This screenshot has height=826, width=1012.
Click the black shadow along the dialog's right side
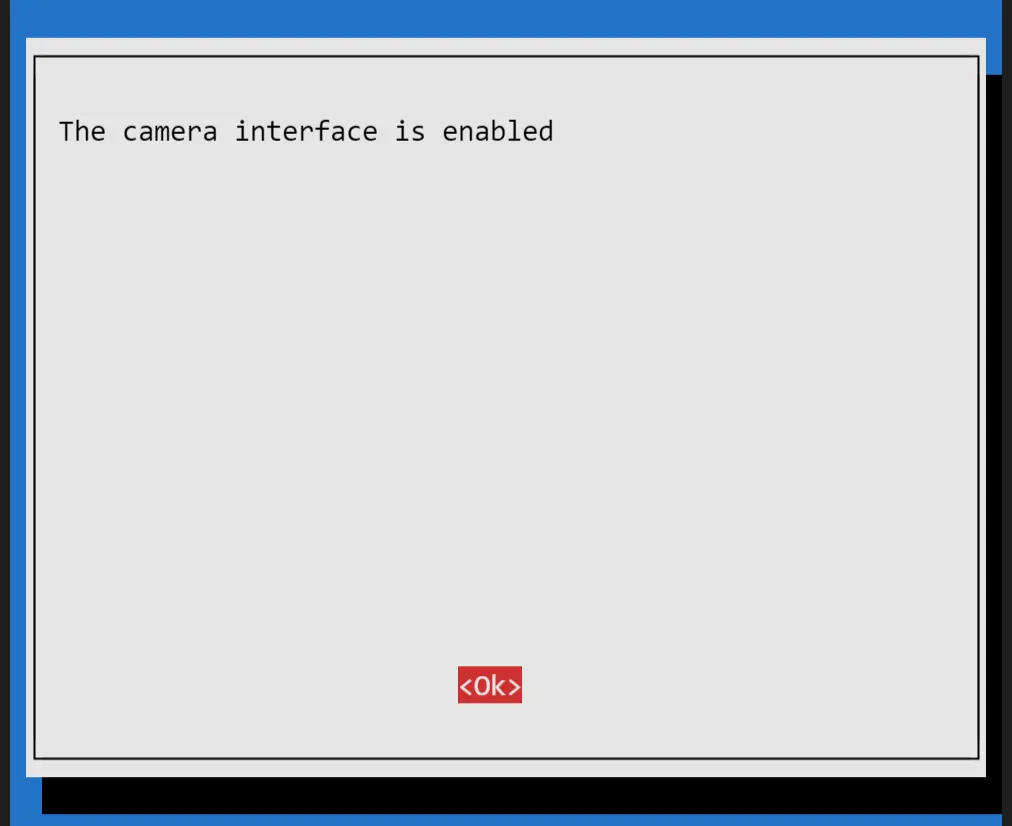pyautogui.click(x=994, y=426)
